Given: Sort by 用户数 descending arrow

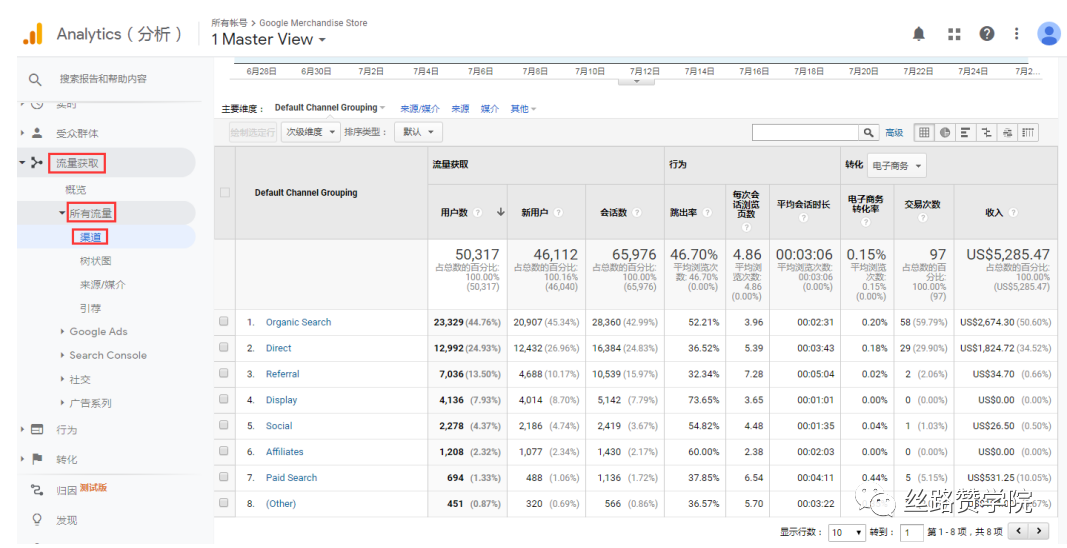Looking at the screenshot, I should click(501, 212).
